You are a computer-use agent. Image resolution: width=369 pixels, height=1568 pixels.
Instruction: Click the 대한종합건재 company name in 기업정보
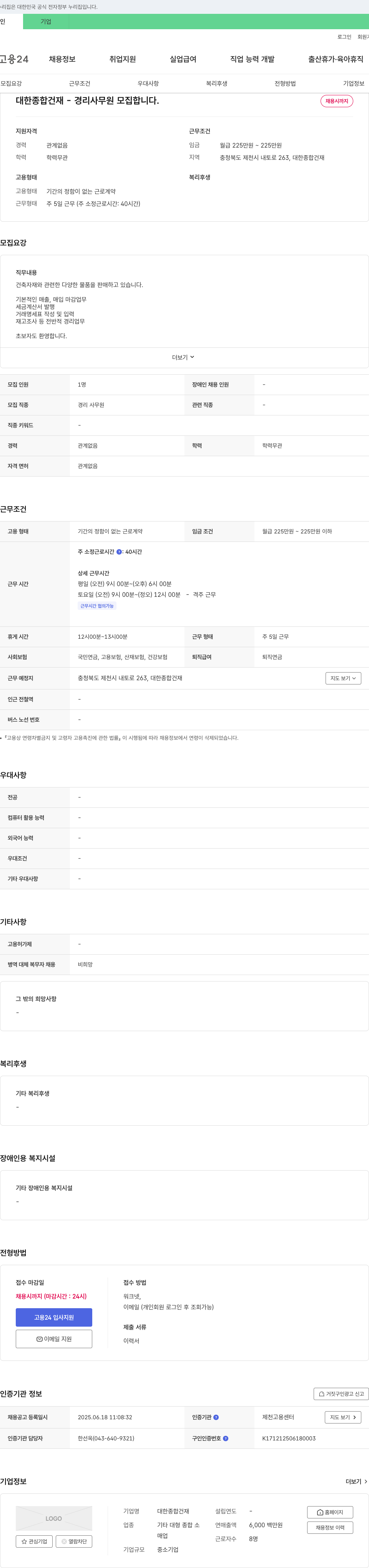pos(173,1511)
